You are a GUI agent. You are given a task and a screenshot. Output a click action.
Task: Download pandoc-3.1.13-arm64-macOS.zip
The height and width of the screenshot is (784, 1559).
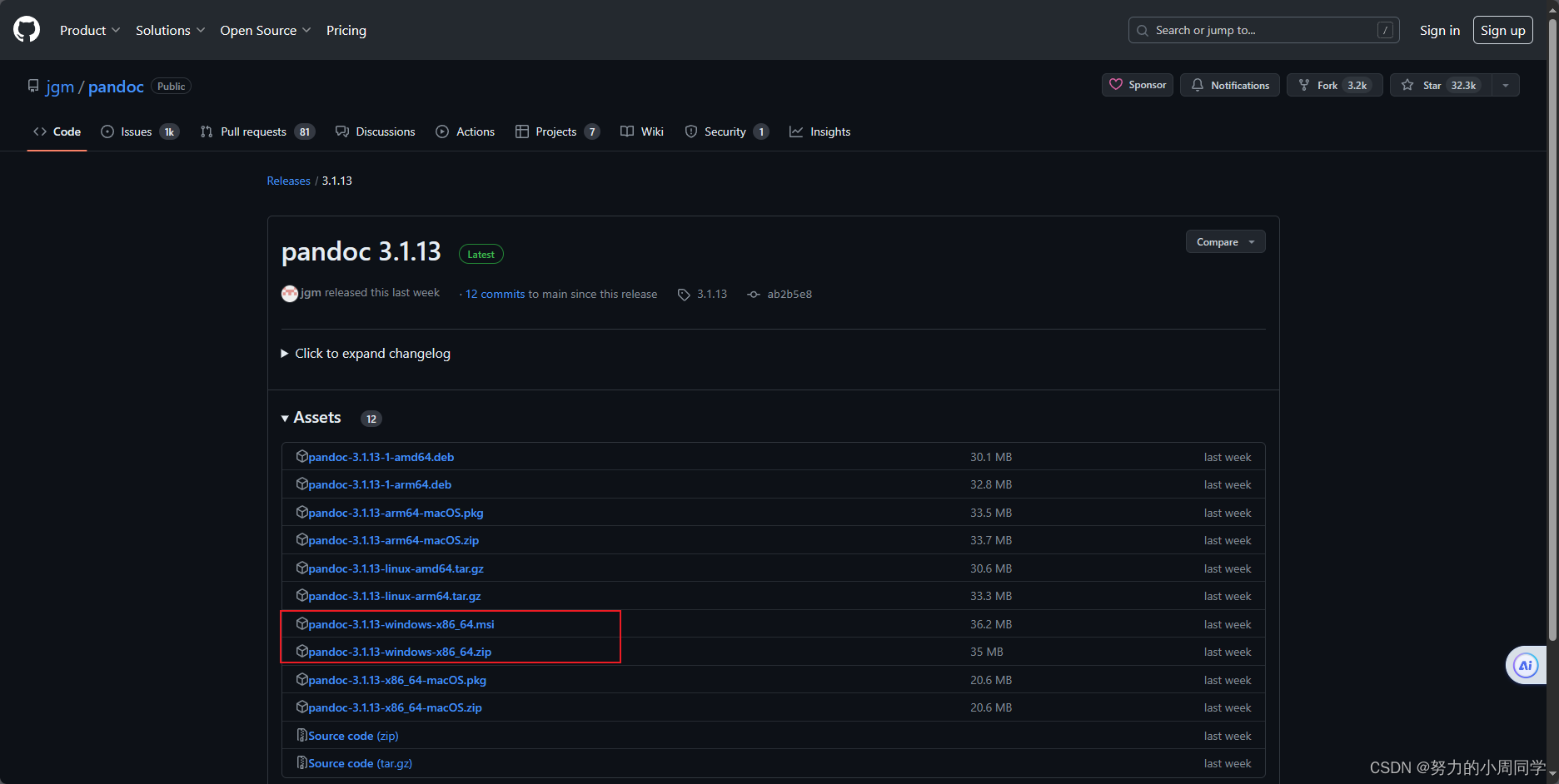click(x=393, y=540)
